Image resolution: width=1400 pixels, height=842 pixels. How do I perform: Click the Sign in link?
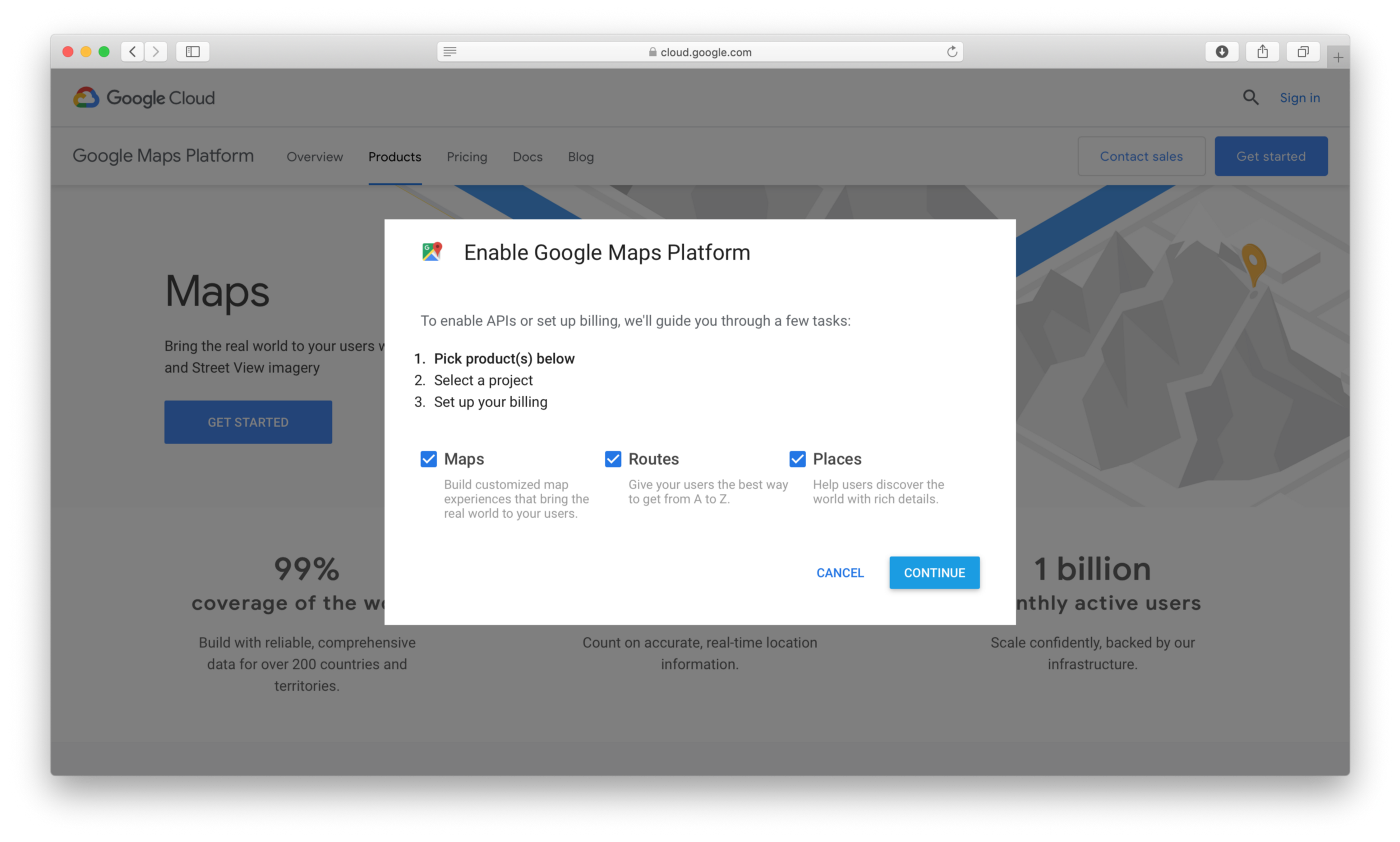pyautogui.click(x=1299, y=97)
